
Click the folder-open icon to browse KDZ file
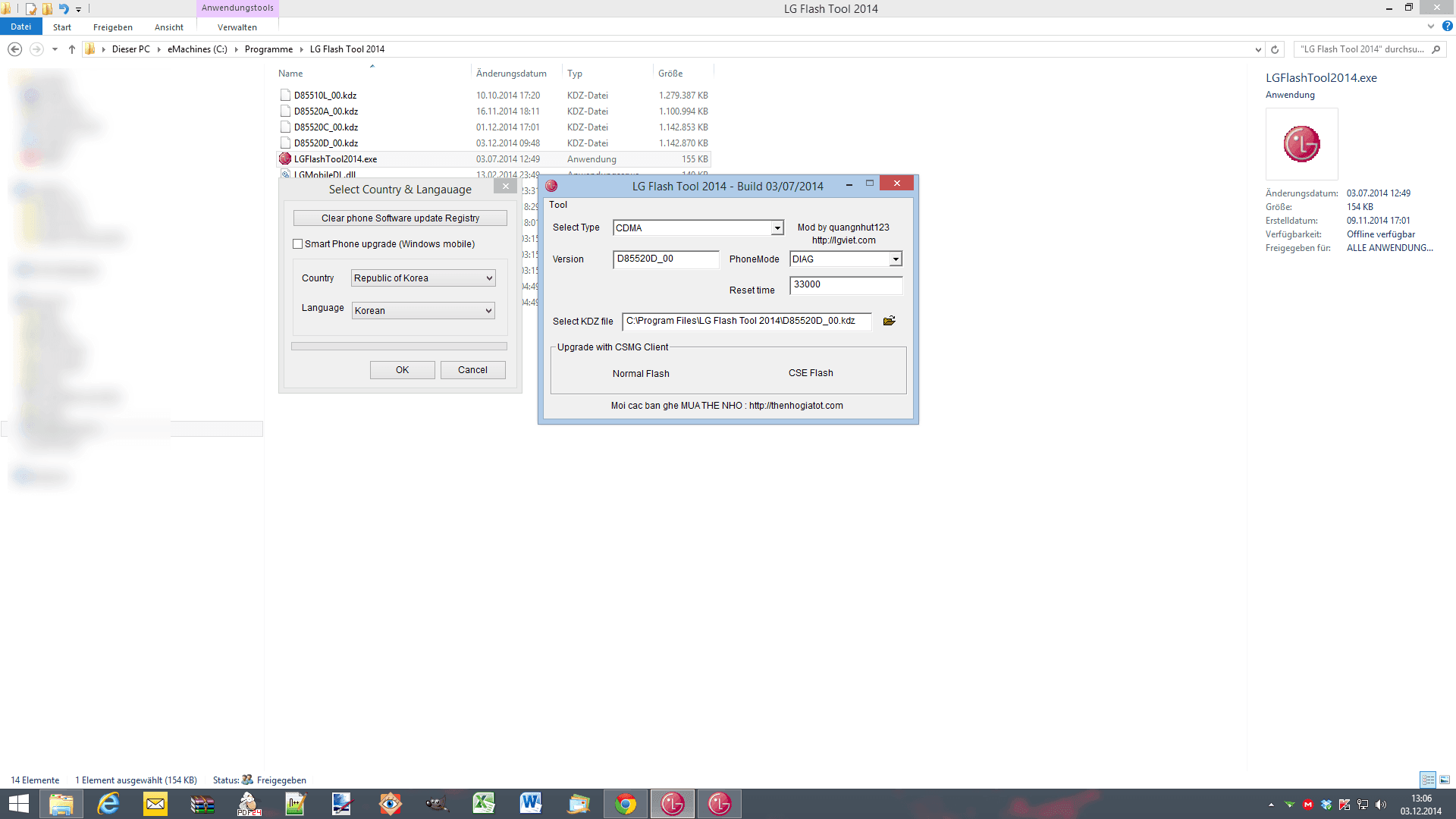(x=890, y=321)
